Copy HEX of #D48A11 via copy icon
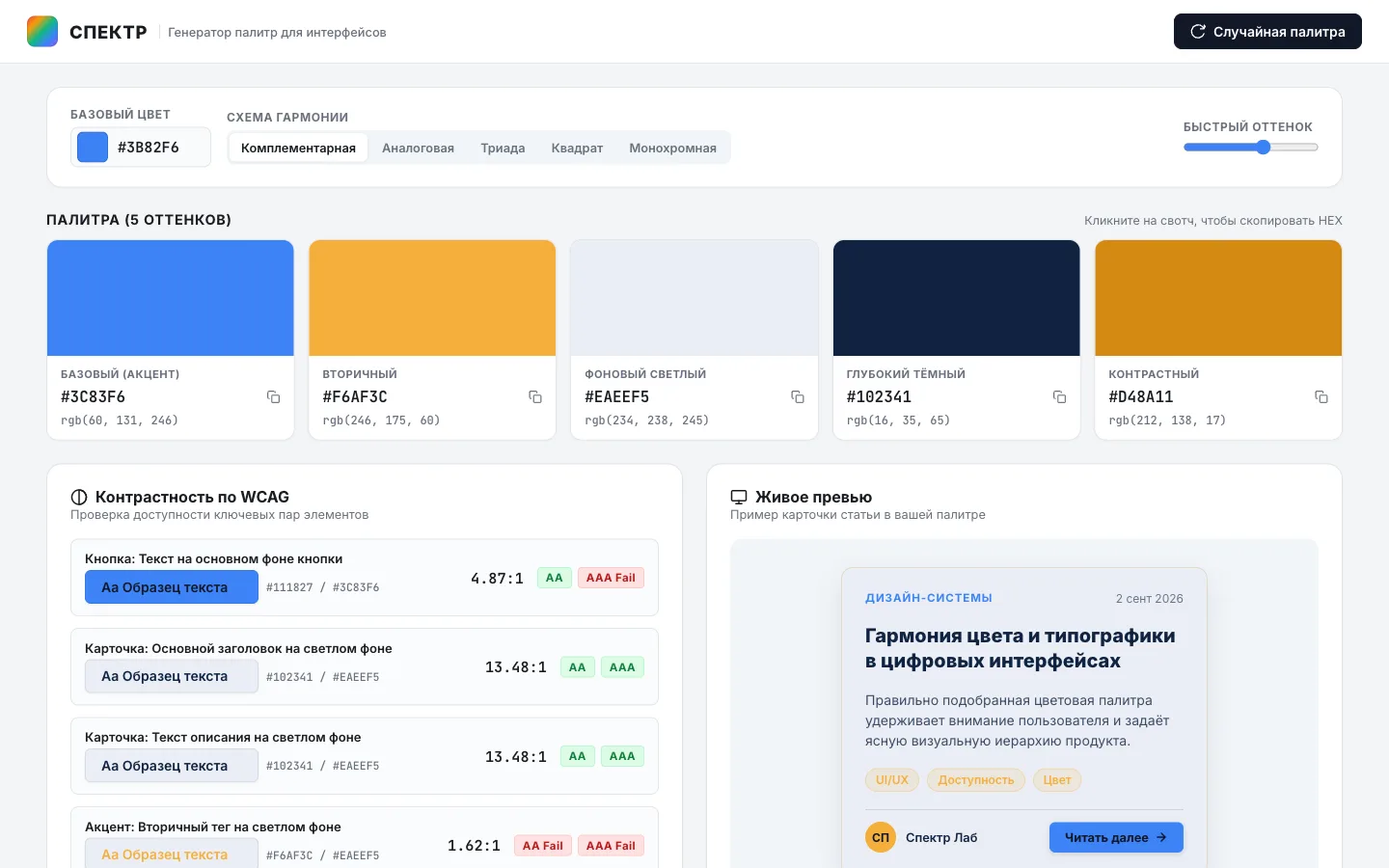This screenshot has height=868, width=1389. (1321, 397)
